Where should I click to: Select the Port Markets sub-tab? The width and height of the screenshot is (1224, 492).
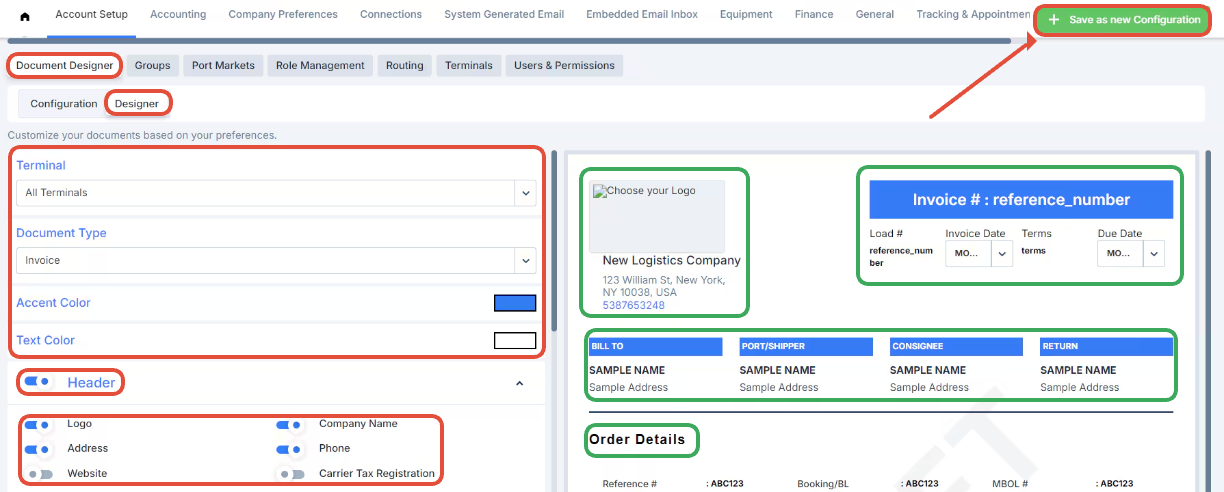pyautogui.click(x=223, y=65)
